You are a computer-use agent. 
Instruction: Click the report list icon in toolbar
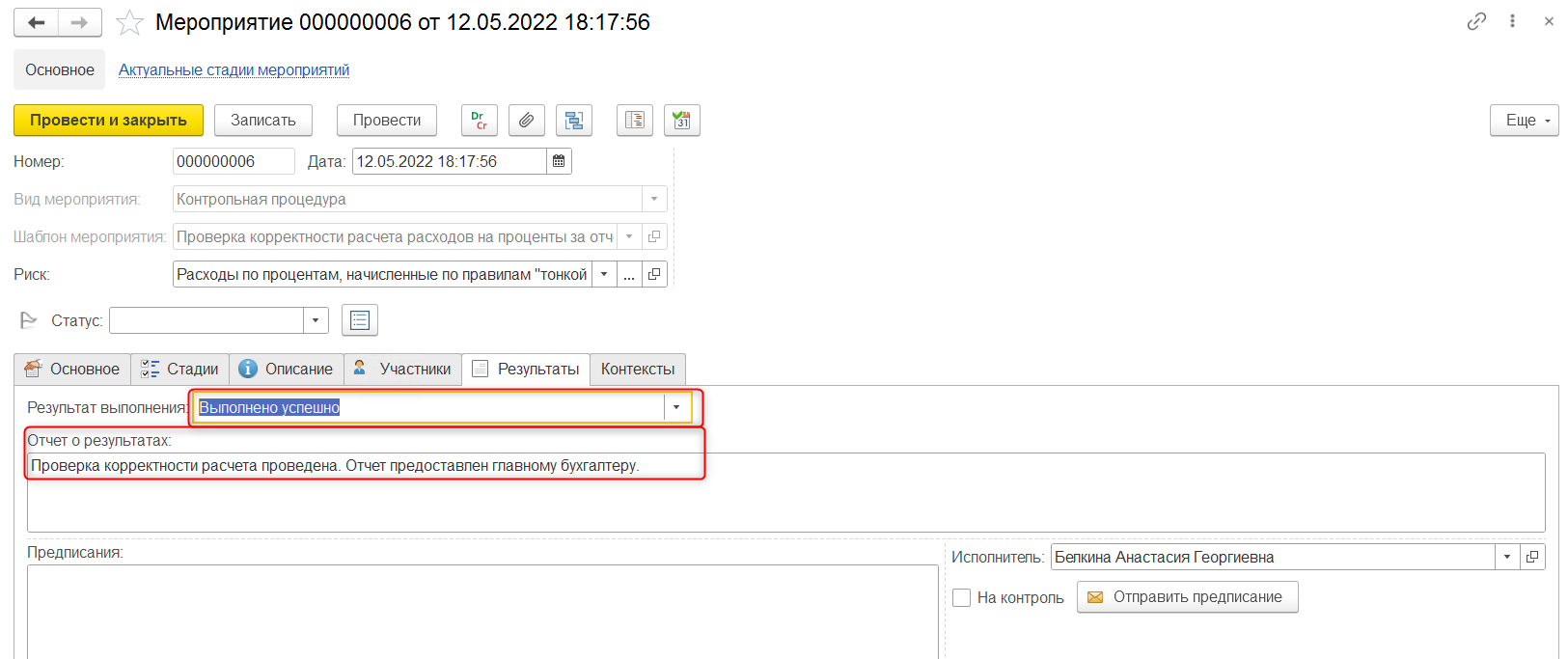pos(634,121)
